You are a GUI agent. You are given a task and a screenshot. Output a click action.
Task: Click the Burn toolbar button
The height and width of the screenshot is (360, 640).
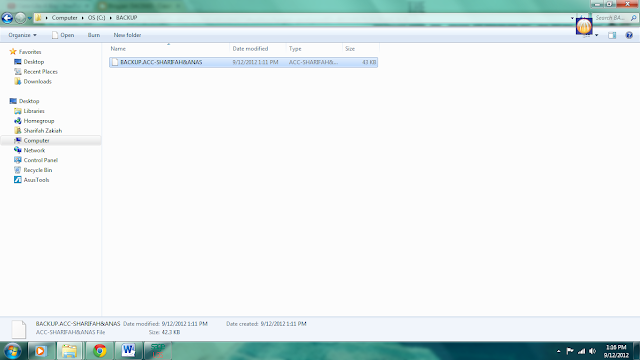93,35
